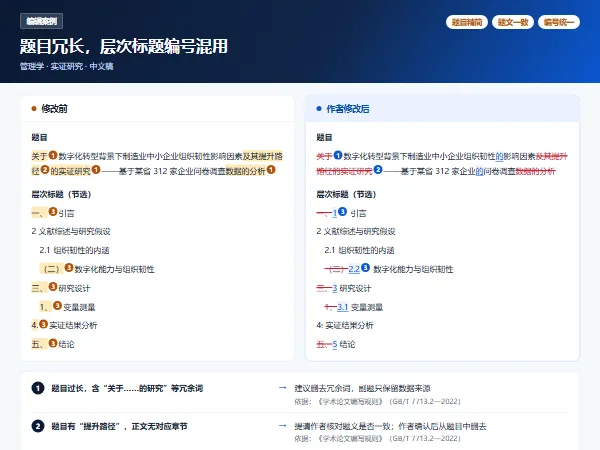Click the highlighted 五、 prefix in 修改前
600x450 pixels.
[x=39, y=344]
